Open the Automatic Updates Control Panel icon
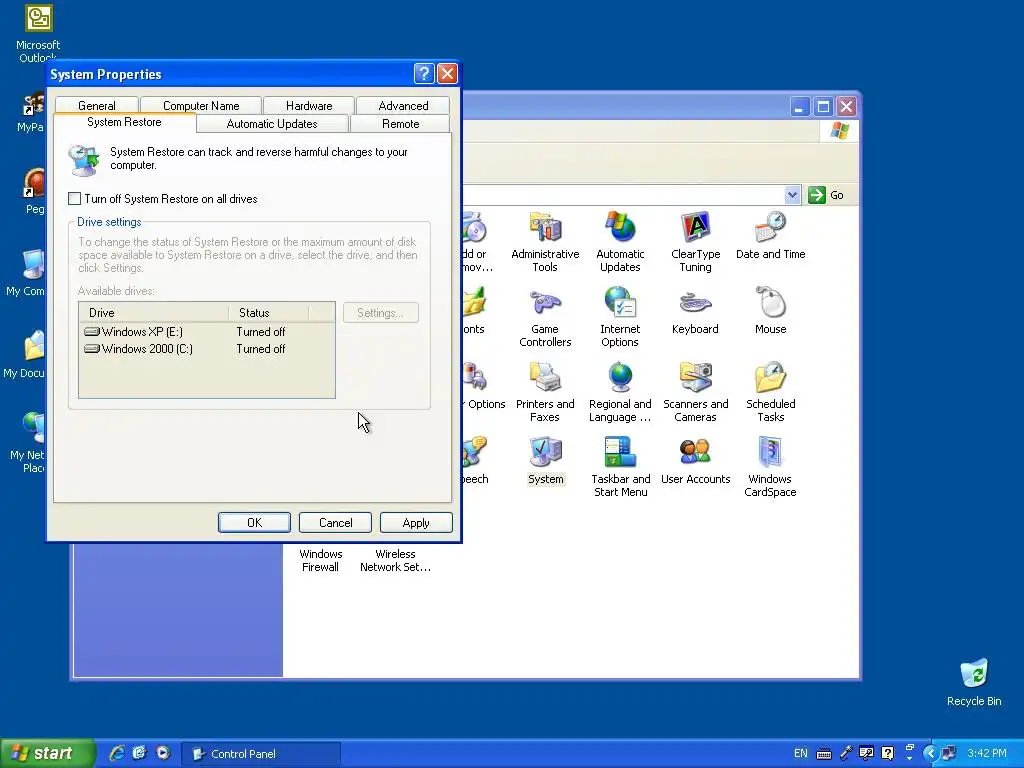The image size is (1024, 768). [620, 242]
